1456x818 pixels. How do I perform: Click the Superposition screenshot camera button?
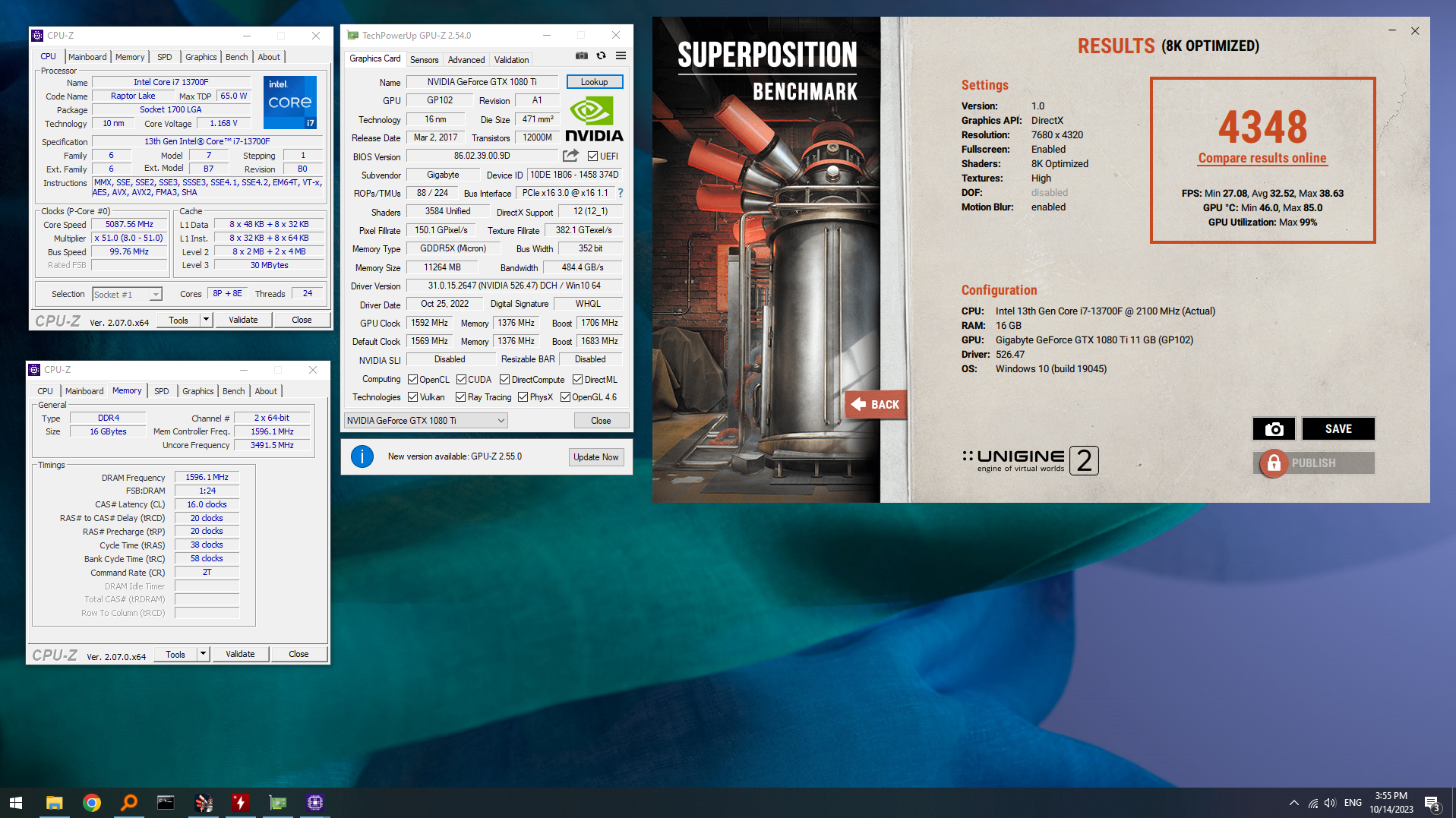(x=1274, y=429)
